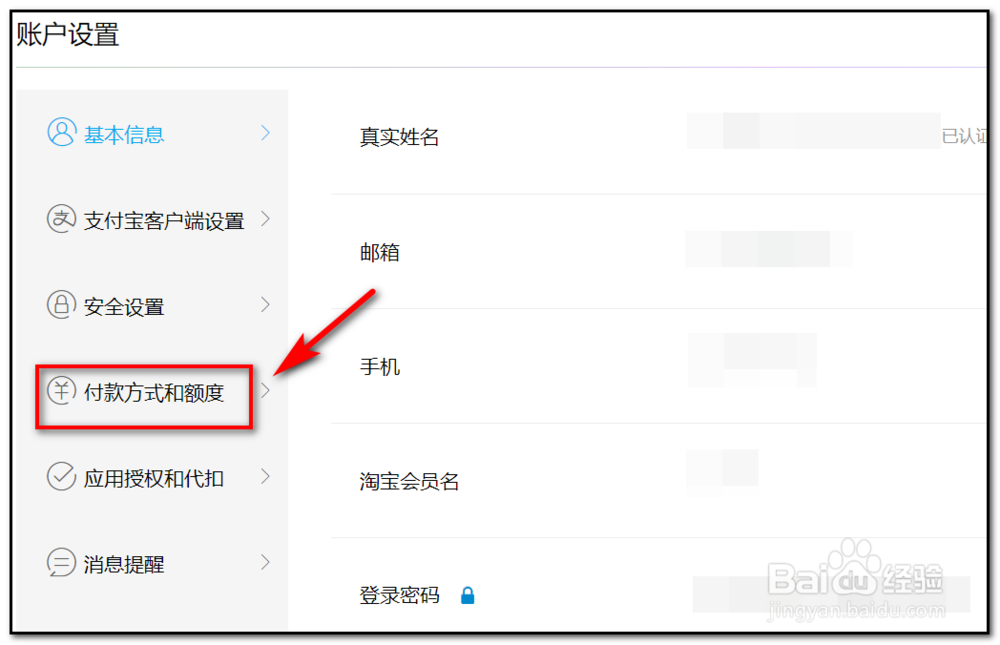Expand the 基本信息 chevron arrow
Viewport: 1000px width, 645px height.
pyautogui.click(x=265, y=133)
